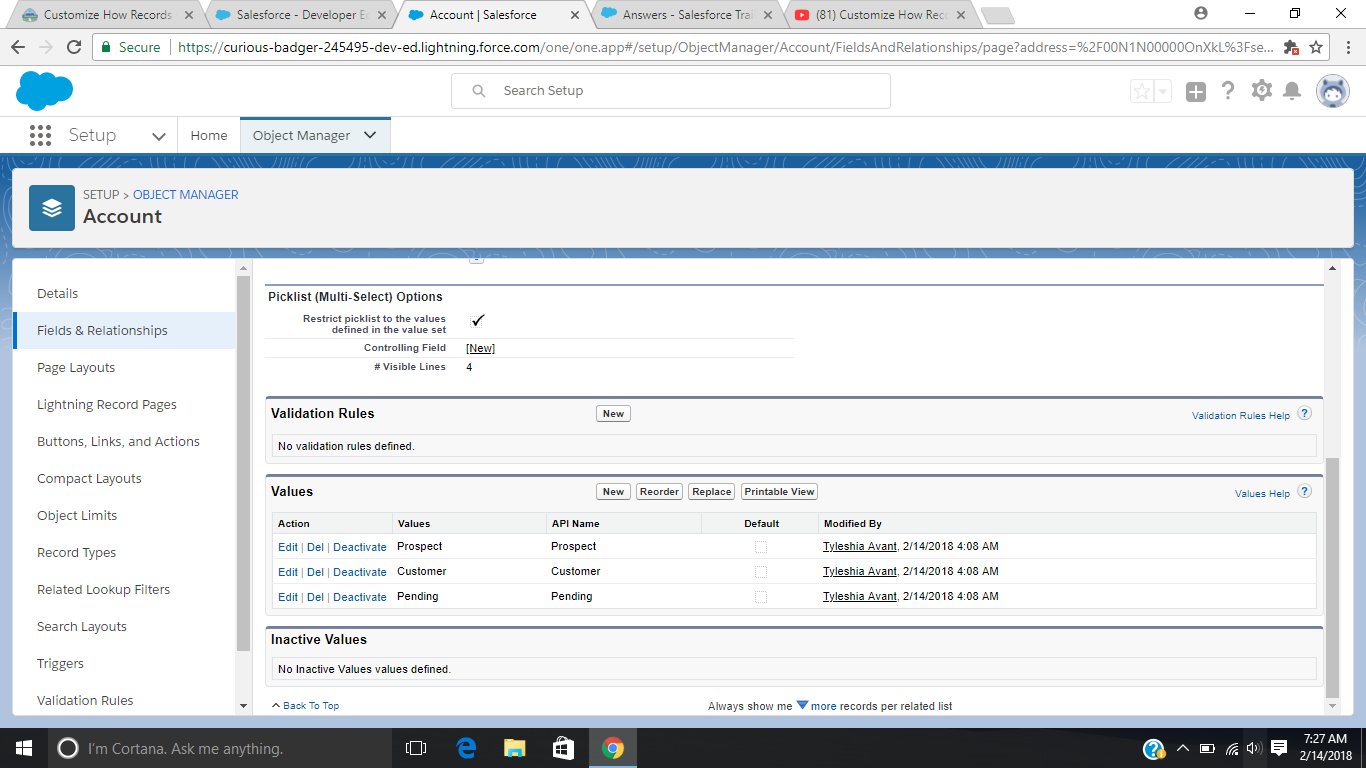Deactivate the Pending picklist value
1366x768 pixels.
pos(360,597)
